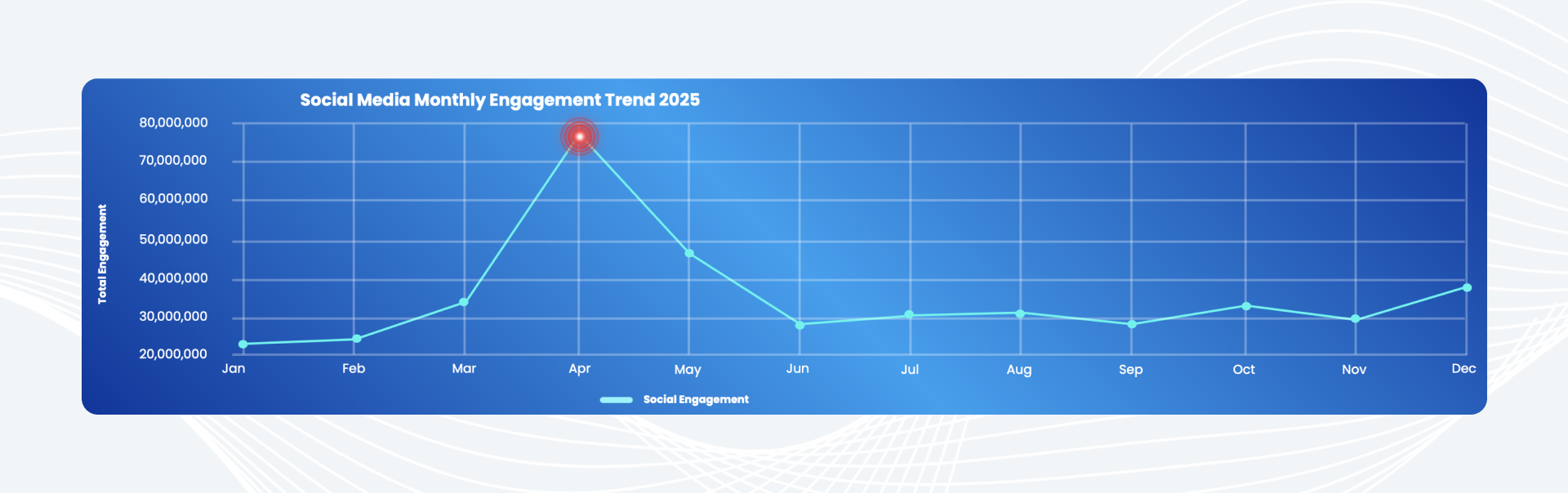
Task: Click the Social Engagement legend color swatch
Action: [x=616, y=400]
